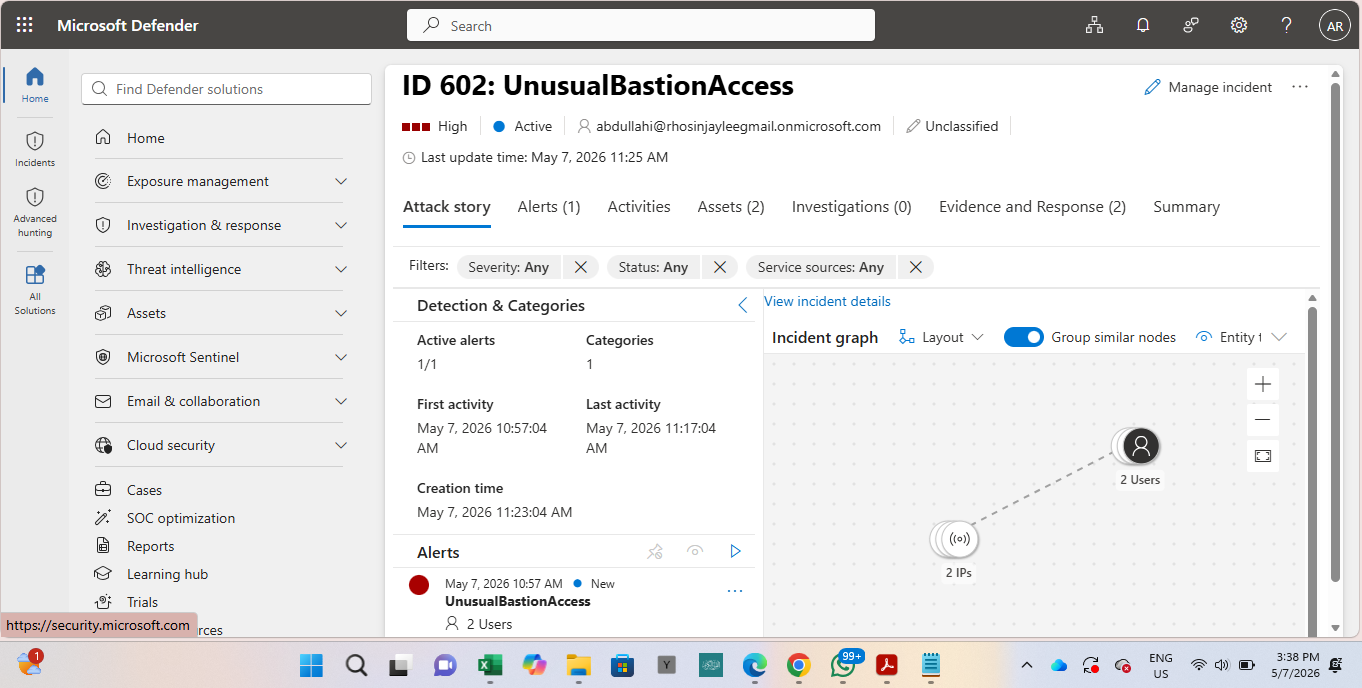Toggle Group similar nodes switch
The height and width of the screenshot is (688, 1362).
point(1024,337)
